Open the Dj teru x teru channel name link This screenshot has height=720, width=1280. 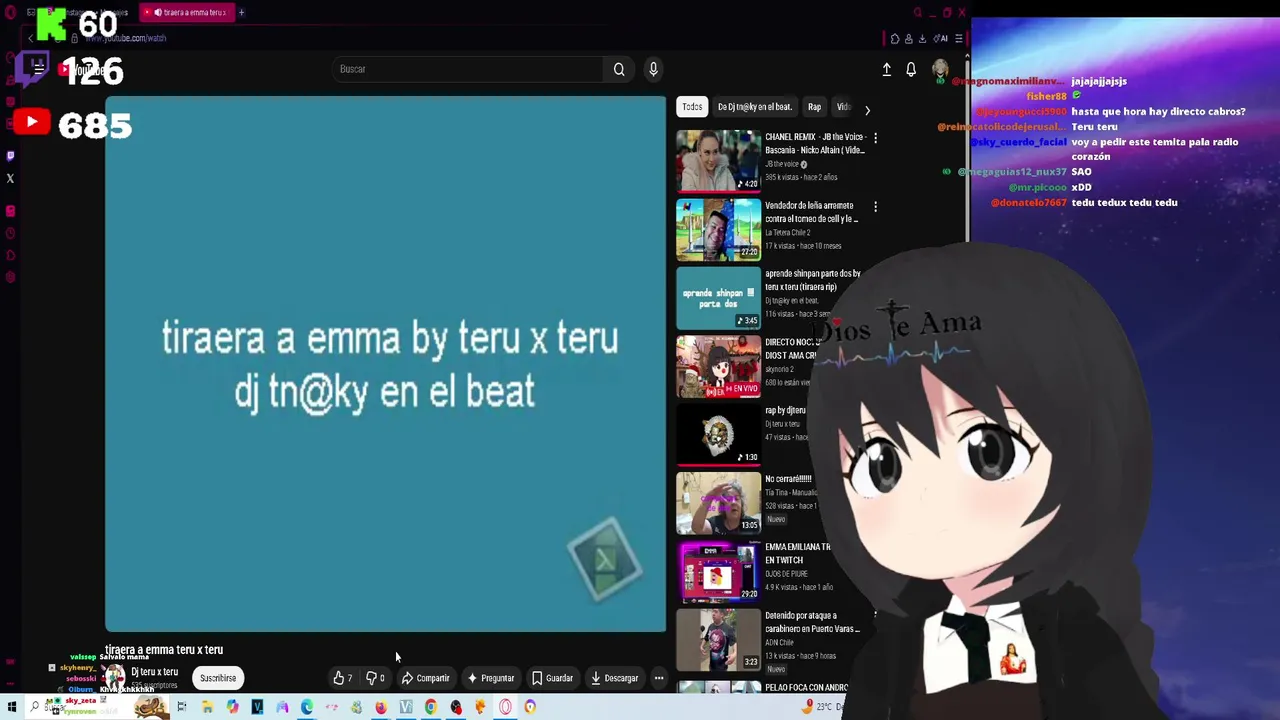(154, 672)
